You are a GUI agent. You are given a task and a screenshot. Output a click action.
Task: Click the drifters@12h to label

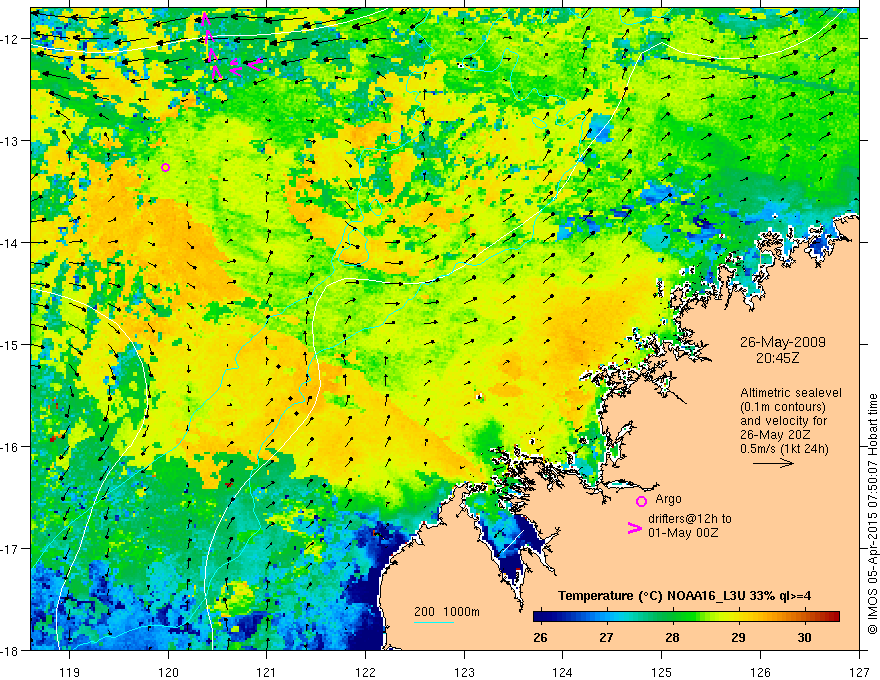point(690,519)
